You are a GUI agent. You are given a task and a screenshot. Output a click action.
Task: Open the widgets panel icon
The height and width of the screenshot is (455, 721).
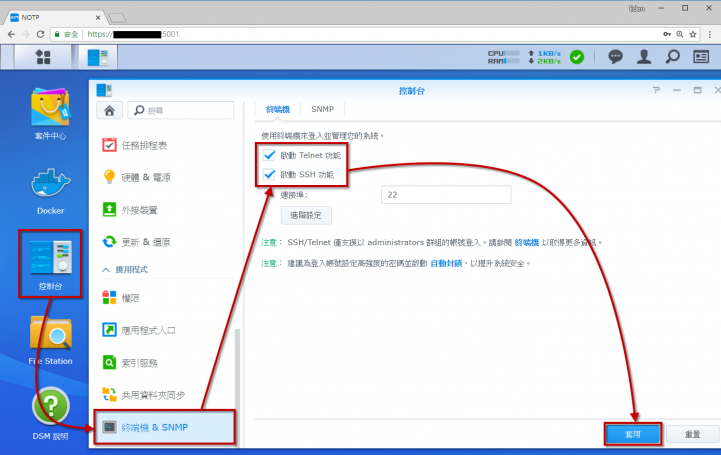701,57
